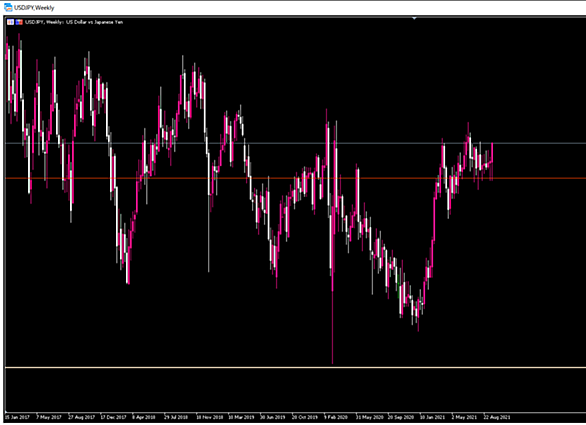The image size is (586, 425).
Task: Click the 18 Nov 2018 date label
Action: coord(210,417)
